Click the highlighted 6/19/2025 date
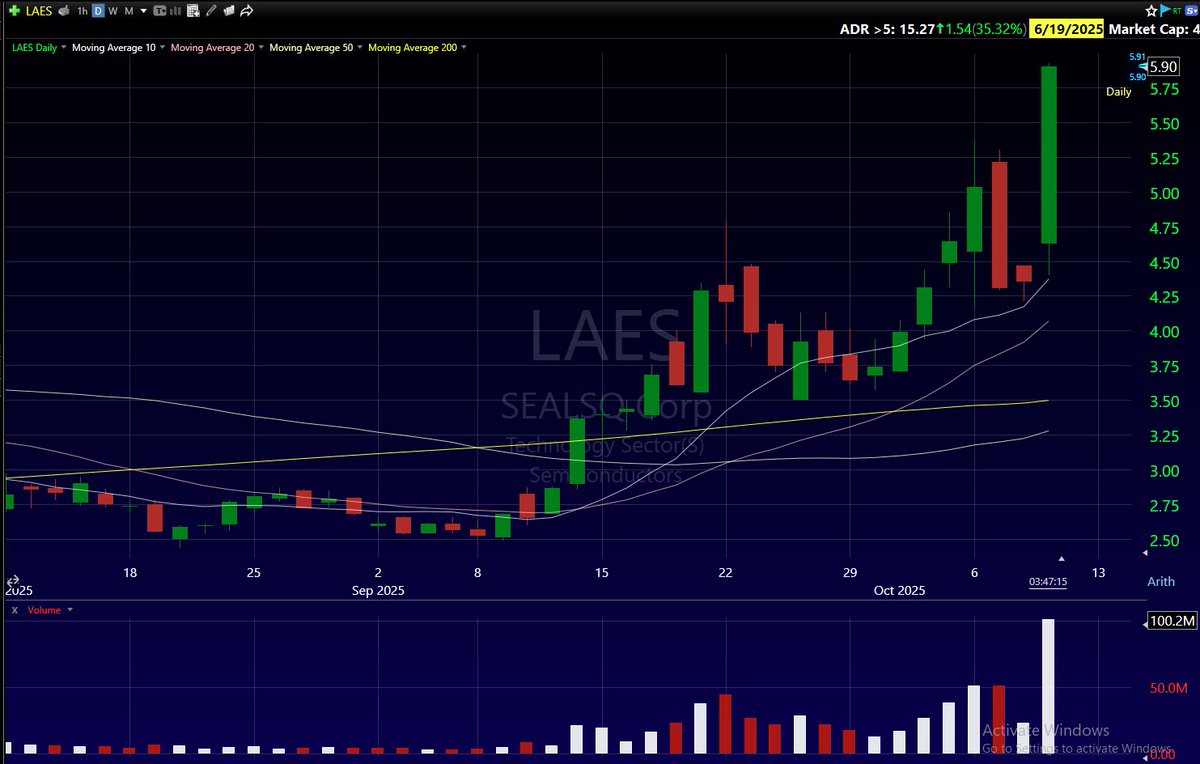 (x=1069, y=30)
